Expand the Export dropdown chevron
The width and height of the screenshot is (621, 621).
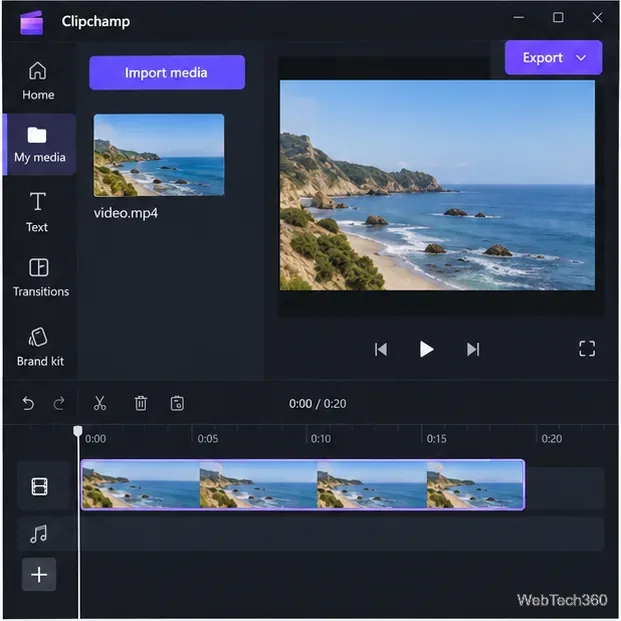tap(581, 58)
